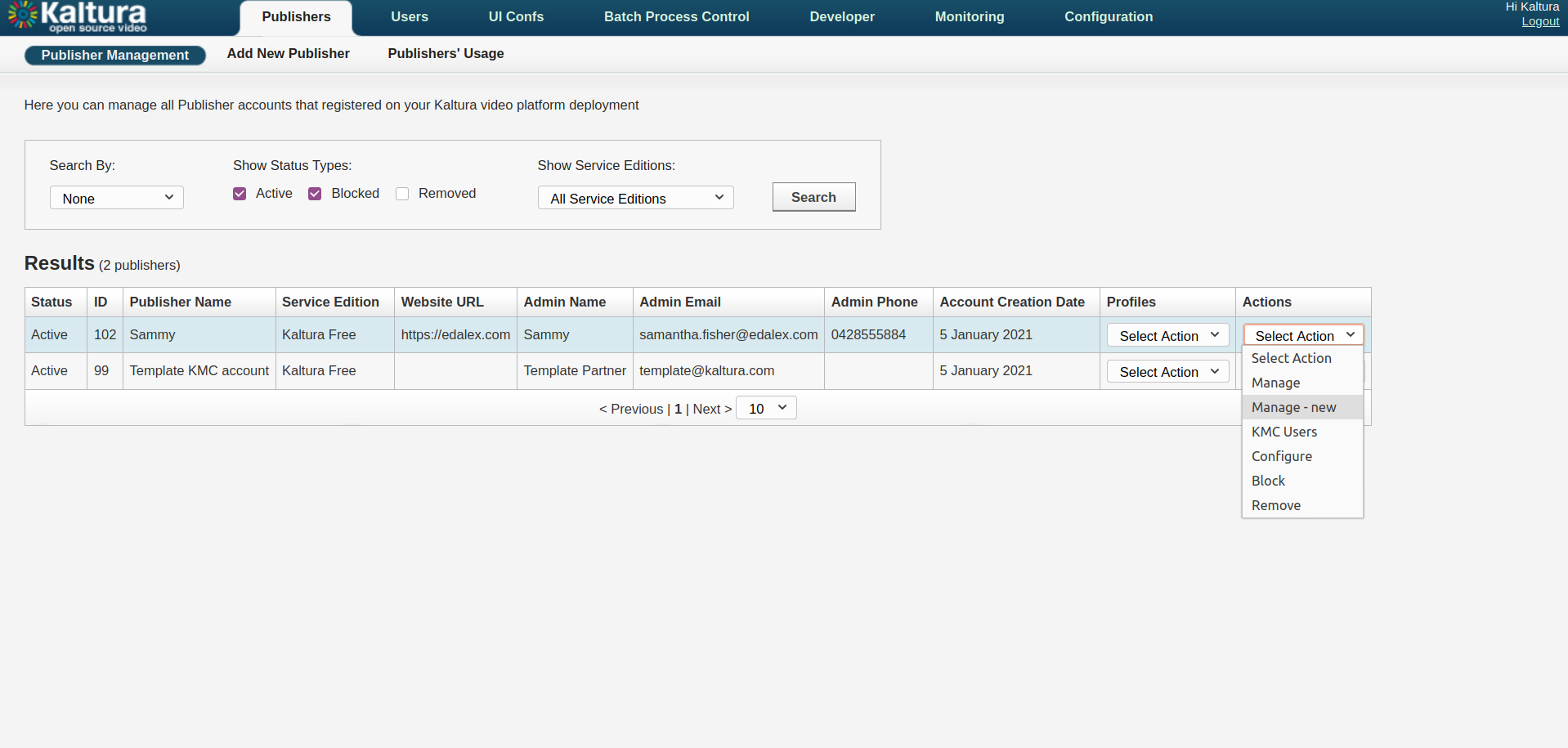Click the Results heading

pyautogui.click(x=60, y=263)
